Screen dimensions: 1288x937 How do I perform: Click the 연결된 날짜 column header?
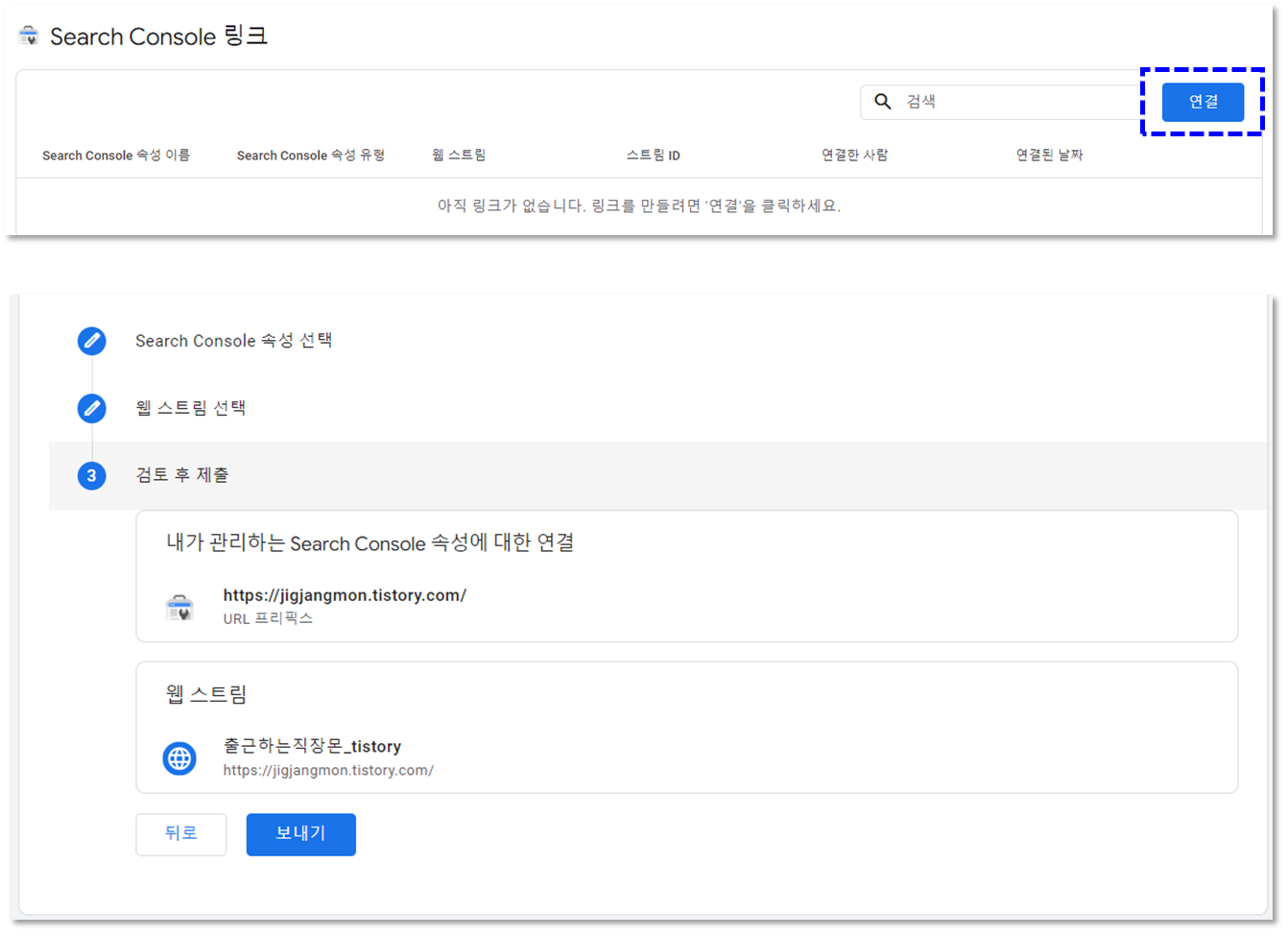(x=1050, y=155)
